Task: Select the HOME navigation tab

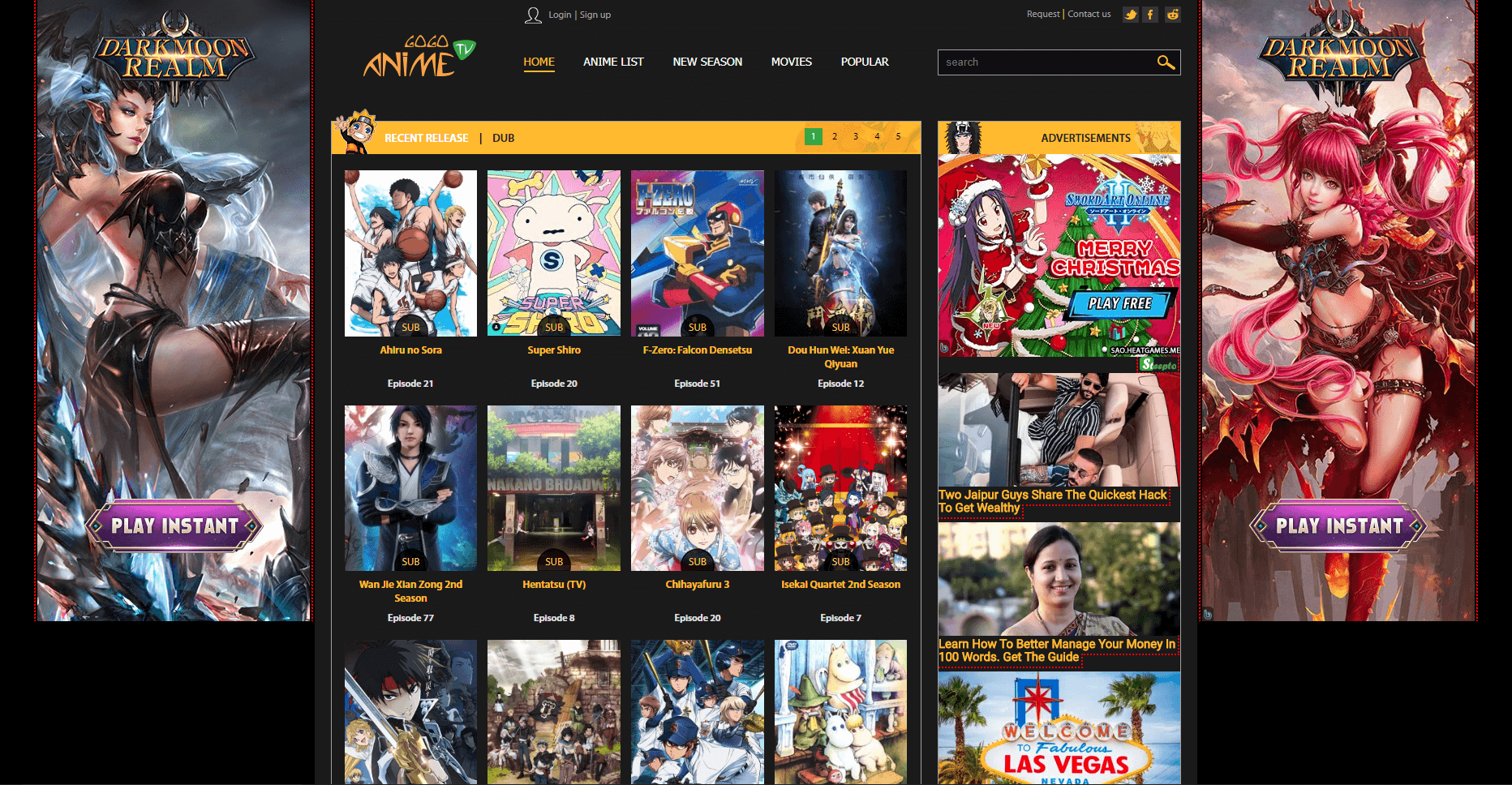Action: pyautogui.click(x=539, y=62)
